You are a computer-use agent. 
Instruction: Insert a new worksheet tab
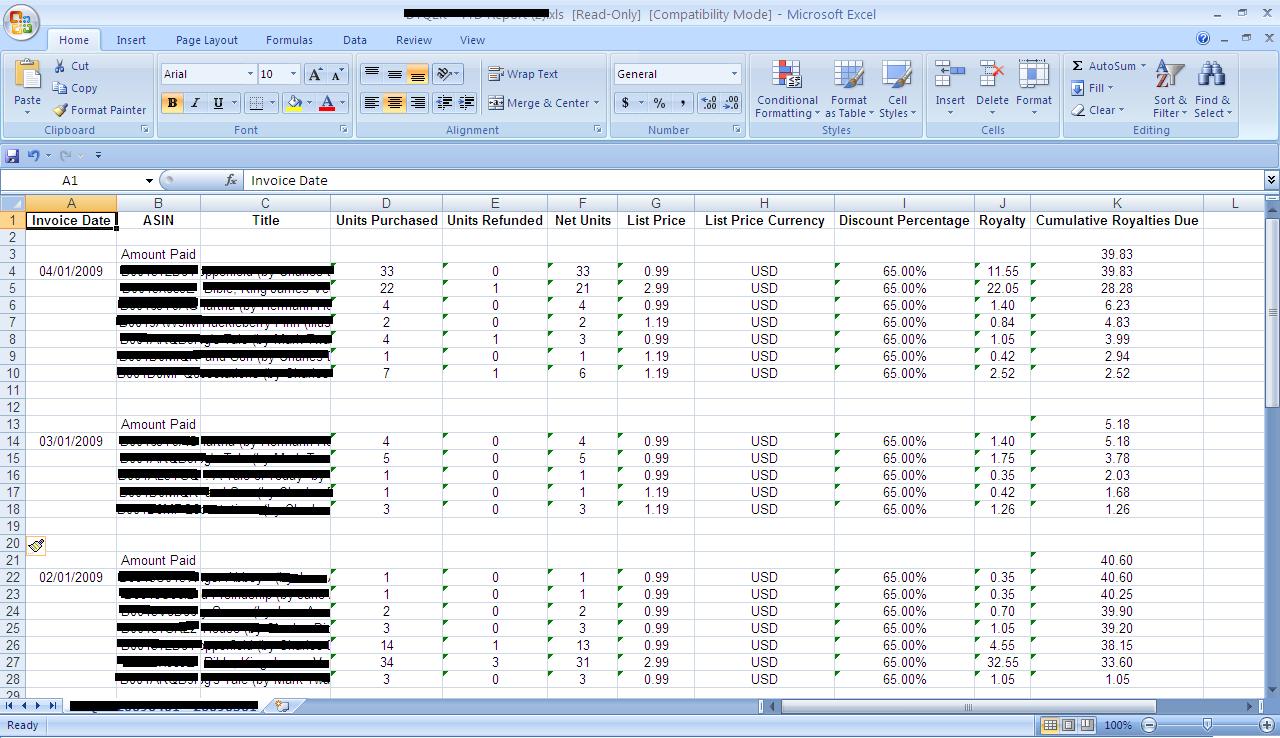point(282,706)
